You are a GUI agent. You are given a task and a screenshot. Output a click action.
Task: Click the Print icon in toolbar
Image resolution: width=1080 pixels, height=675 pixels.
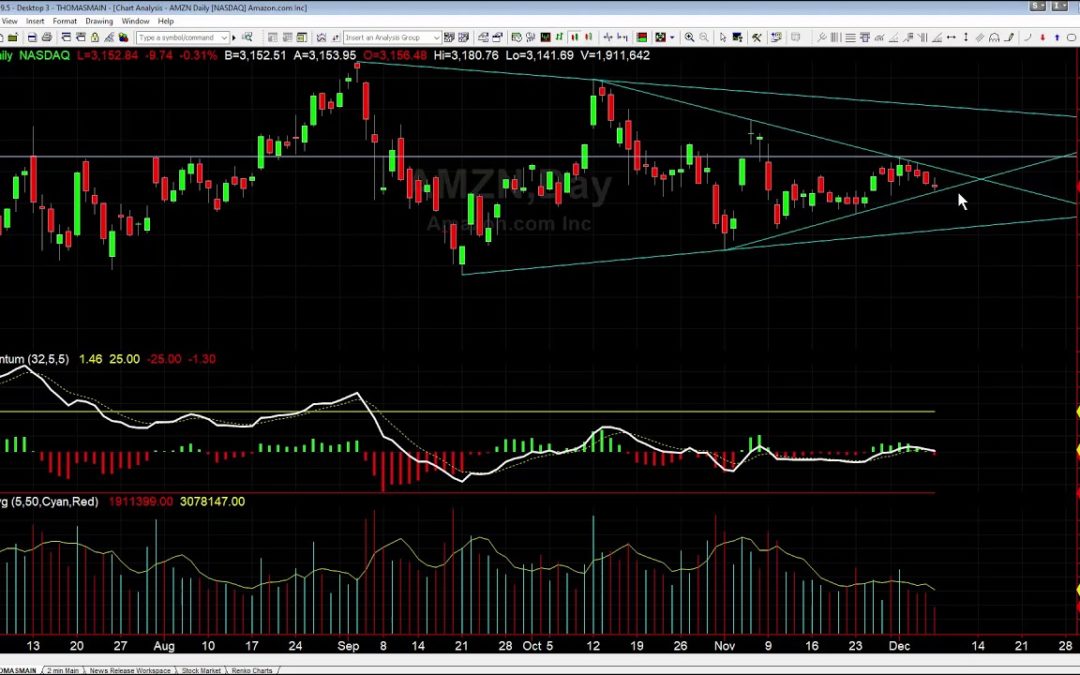(x=47, y=37)
